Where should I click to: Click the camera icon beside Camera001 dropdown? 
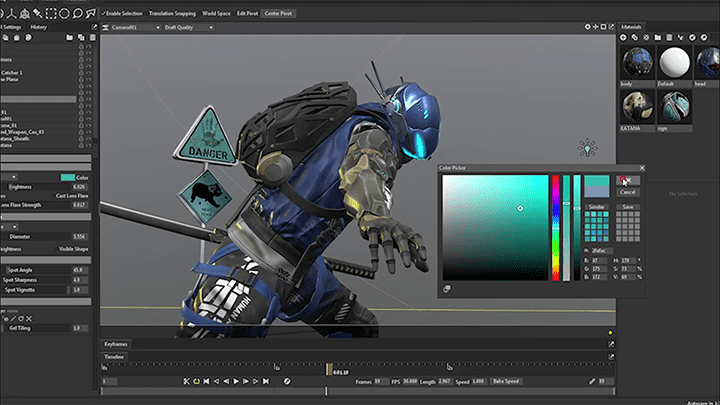[106, 28]
